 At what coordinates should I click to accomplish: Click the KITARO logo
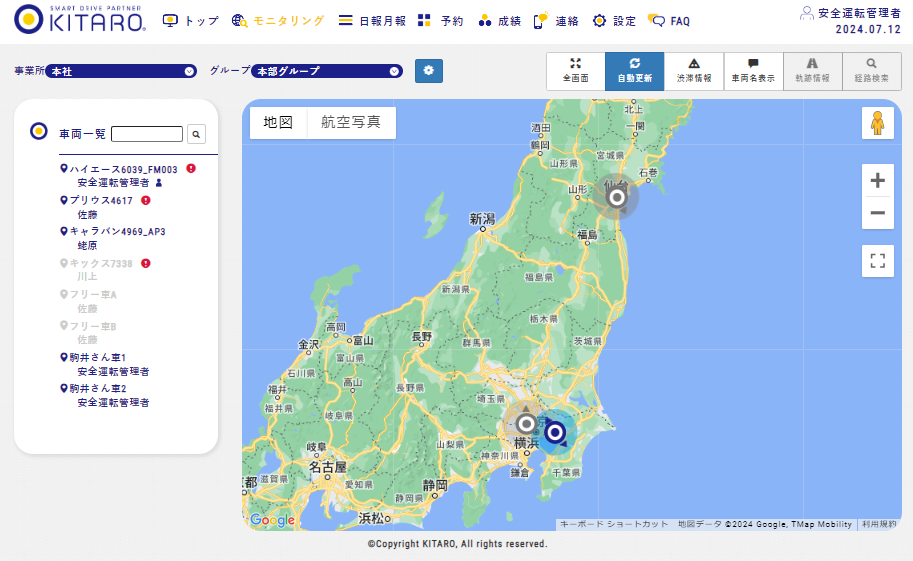click(x=80, y=19)
